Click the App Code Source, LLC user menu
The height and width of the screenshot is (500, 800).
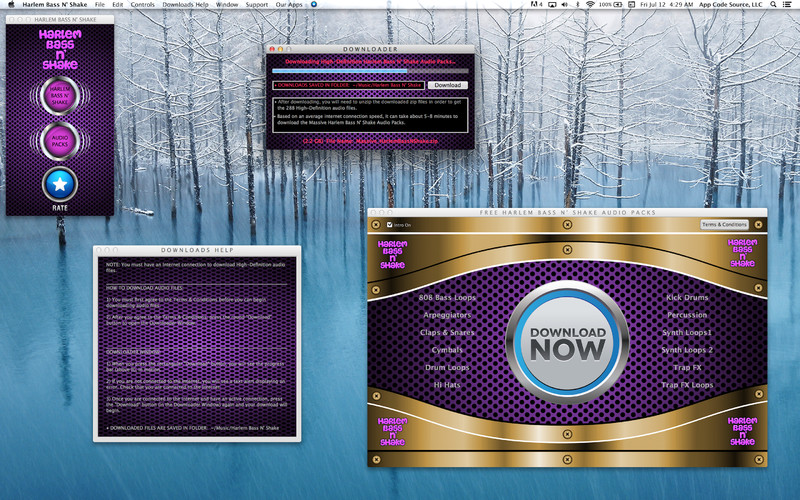point(730,5)
